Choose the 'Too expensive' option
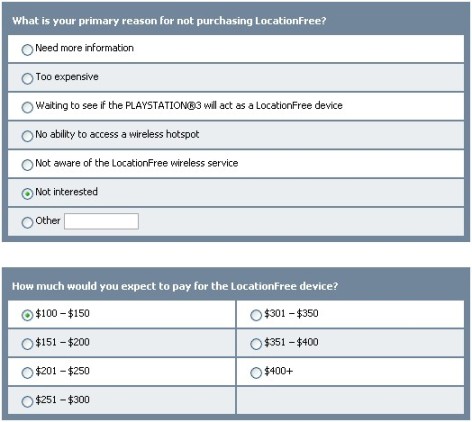 click(27, 79)
